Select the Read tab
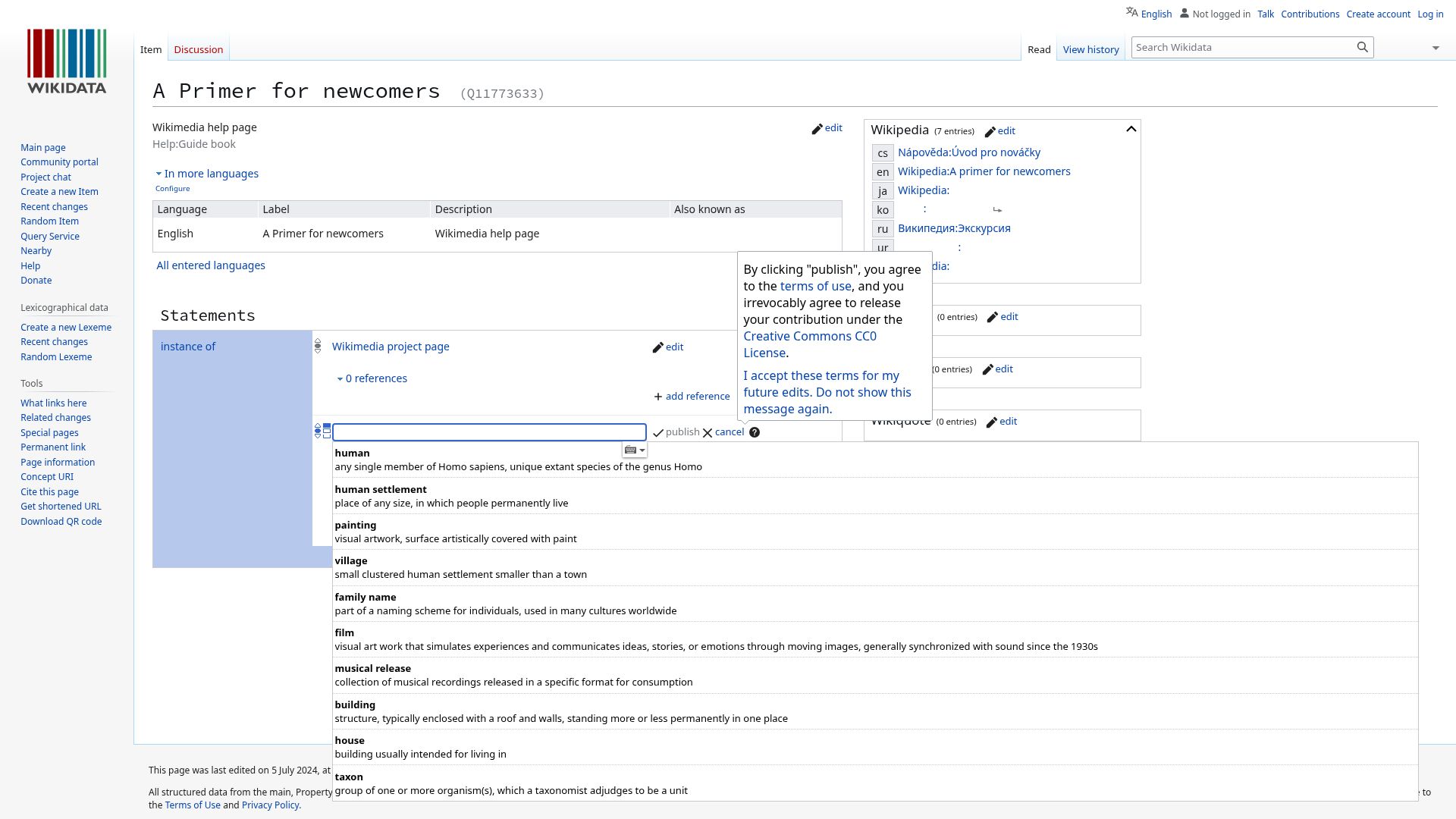The image size is (1456, 819). 1039,49
